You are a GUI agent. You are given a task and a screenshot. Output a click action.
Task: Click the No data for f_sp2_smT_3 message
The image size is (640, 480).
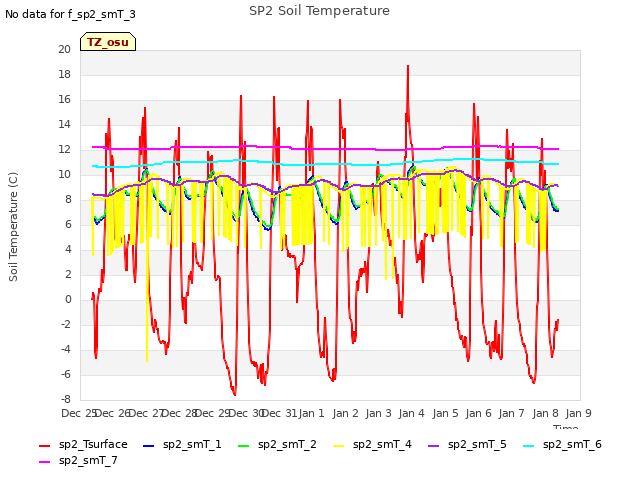pos(70,14)
